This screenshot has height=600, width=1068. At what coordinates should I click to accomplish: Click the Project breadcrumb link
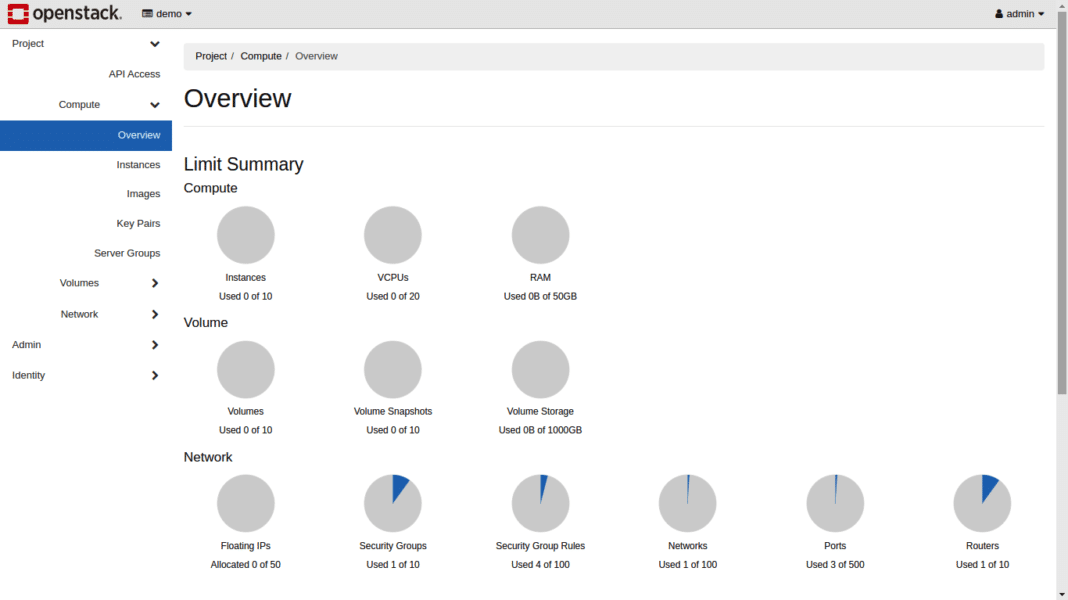pyautogui.click(x=211, y=56)
